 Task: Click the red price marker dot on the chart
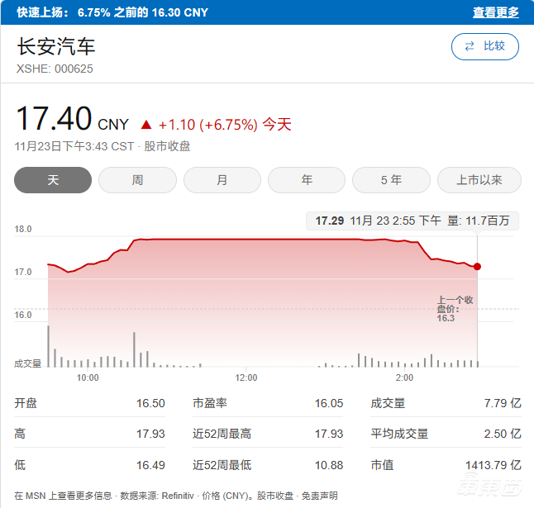tap(477, 267)
